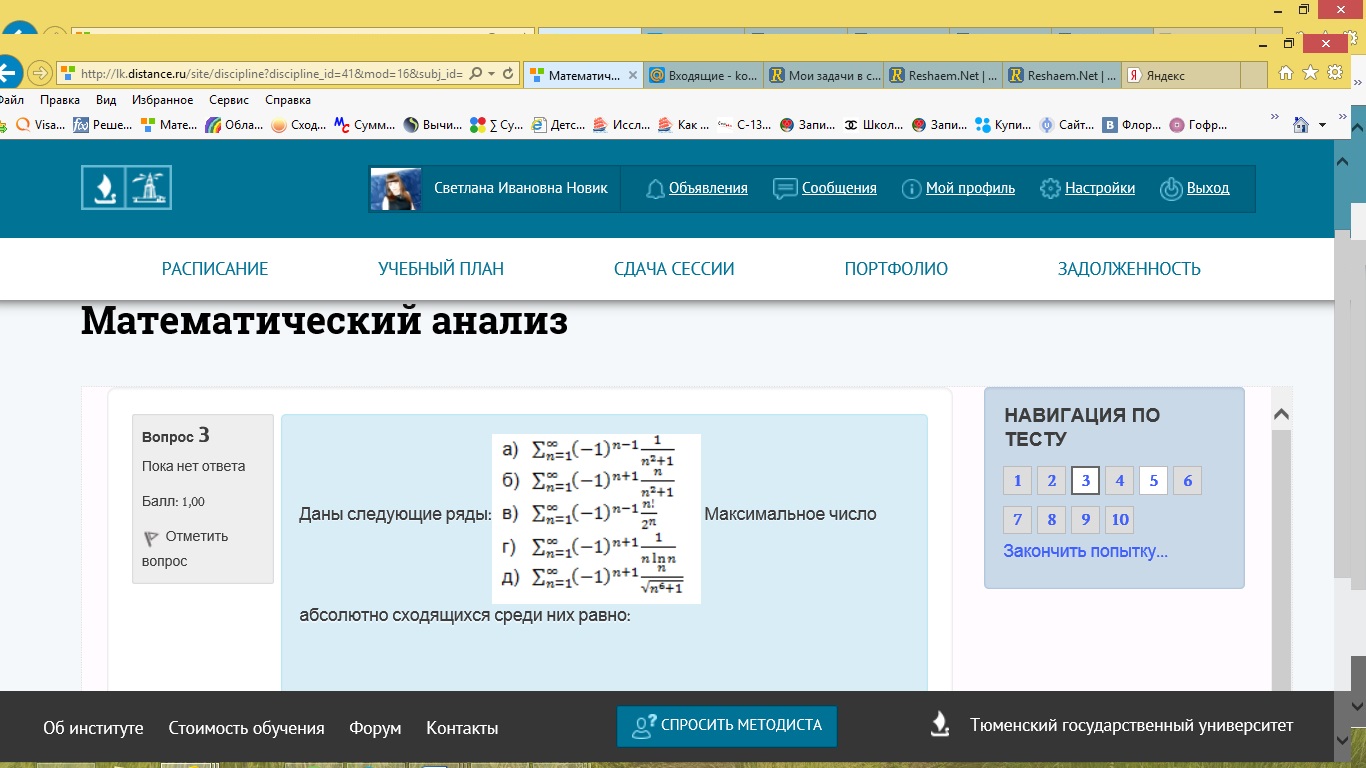Click СПРОСИТЬ МЕТОДИСТА button
This screenshot has width=1366, height=768.
point(726,726)
